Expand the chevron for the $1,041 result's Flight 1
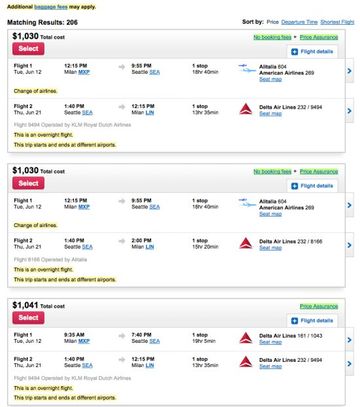 pos(349,340)
